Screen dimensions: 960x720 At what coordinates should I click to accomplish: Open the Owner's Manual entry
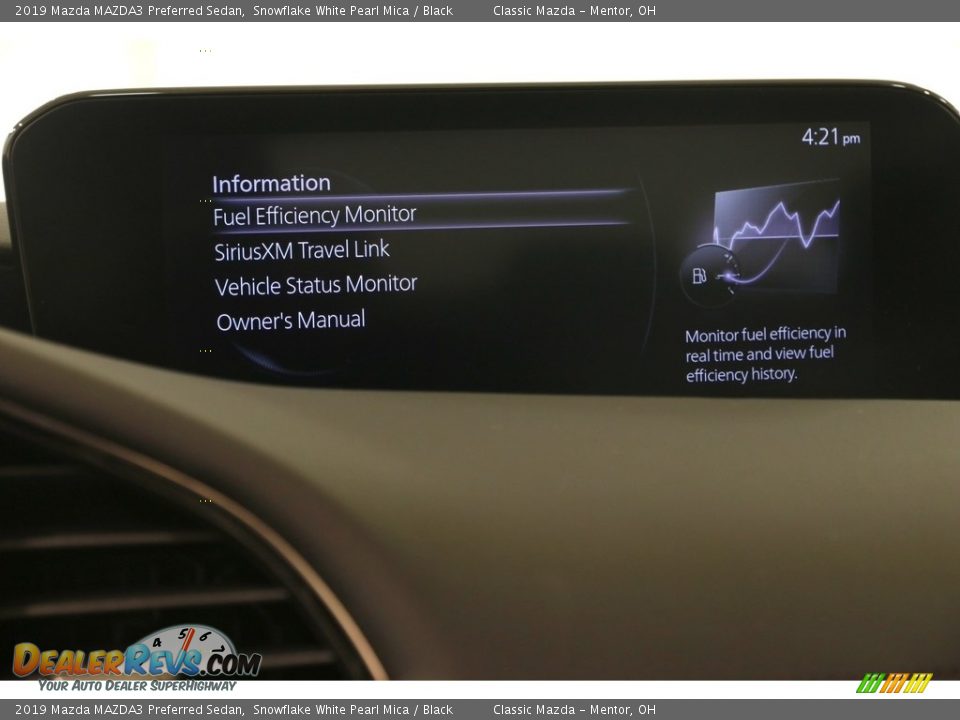coord(290,321)
